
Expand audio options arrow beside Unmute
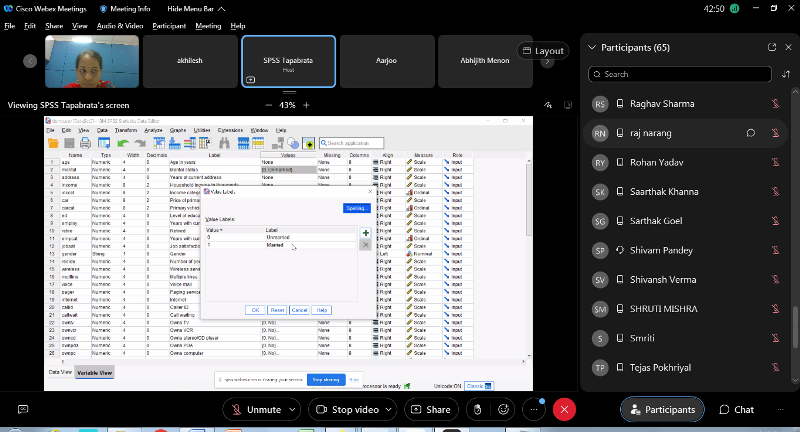pyautogui.click(x=292, y=409)
